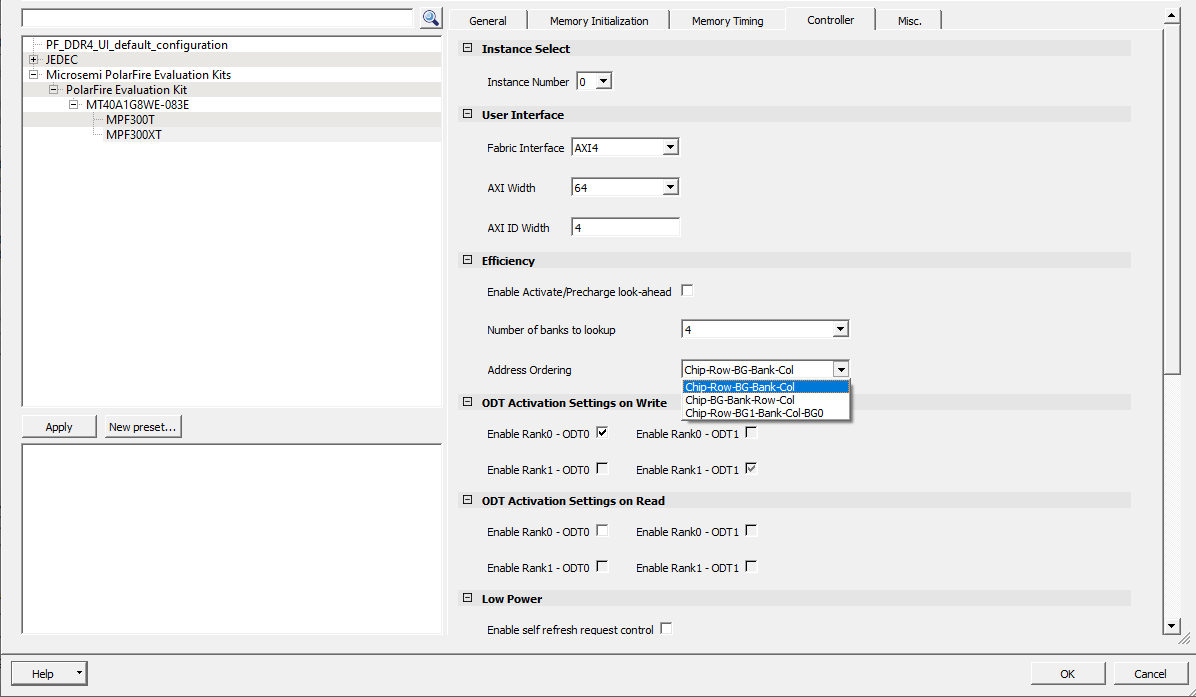Click the search magnifier icon
The height and width of the screenshot is (697, 1196).
coord(430,18)
